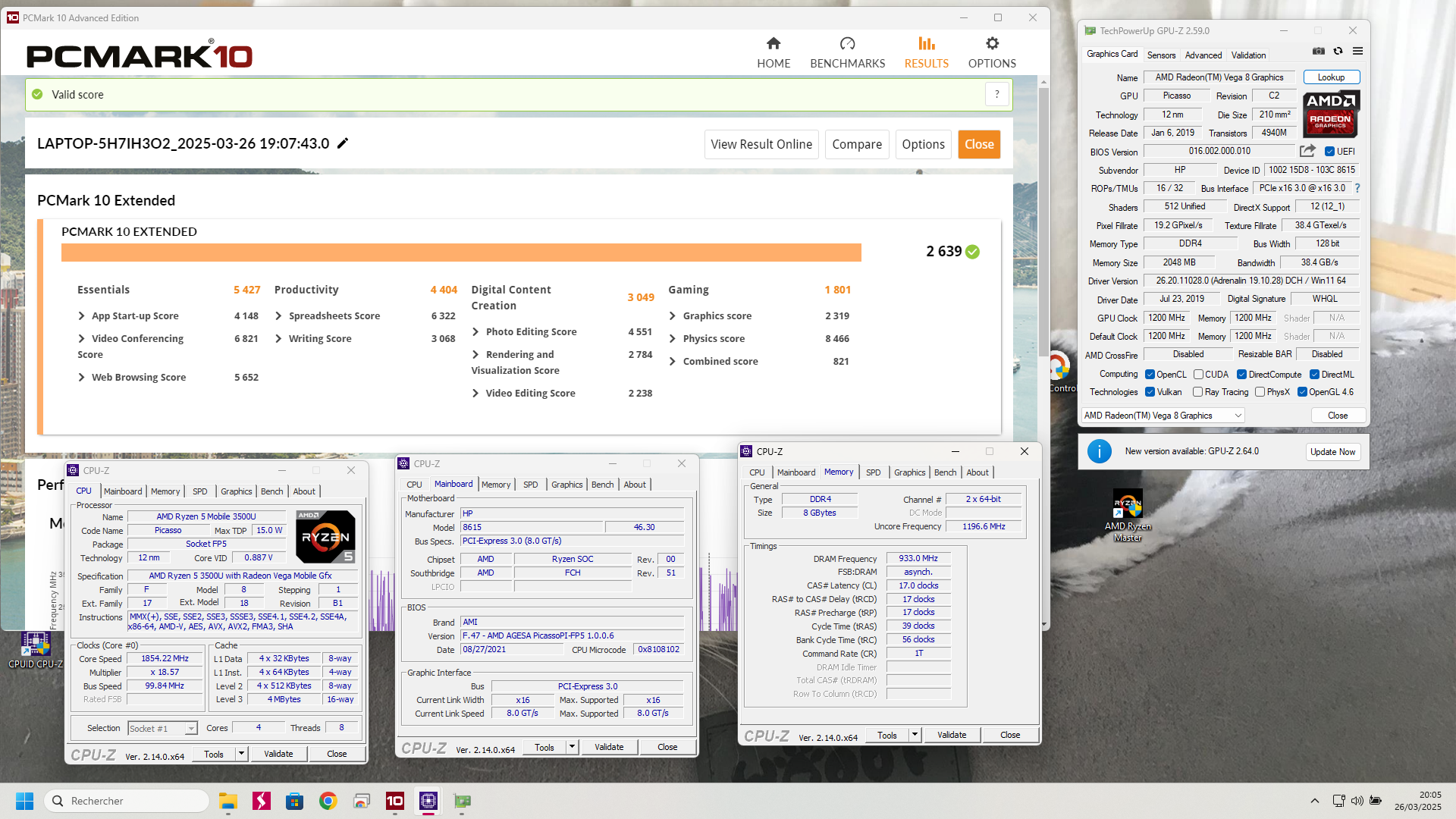The width and height of the screenshot is (1456, 819).
Task: Click Update Now for GPU-Z
Action: point(1333,452)
